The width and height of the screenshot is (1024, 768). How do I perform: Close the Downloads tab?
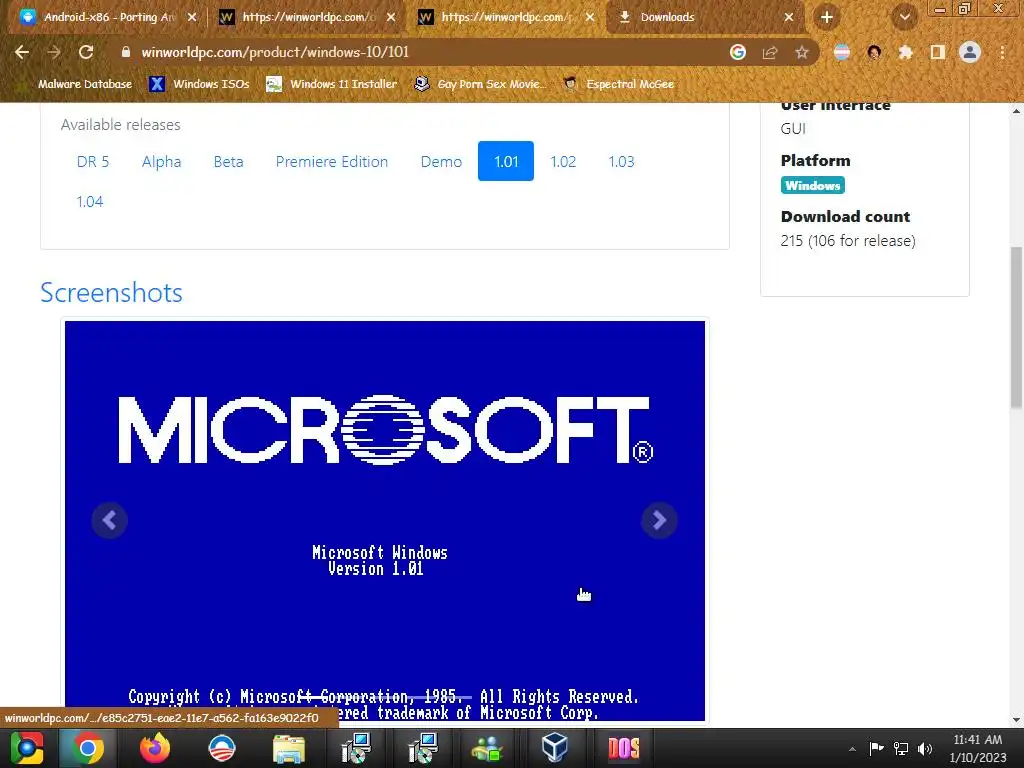pyautogui.click(x=789, y=18)
